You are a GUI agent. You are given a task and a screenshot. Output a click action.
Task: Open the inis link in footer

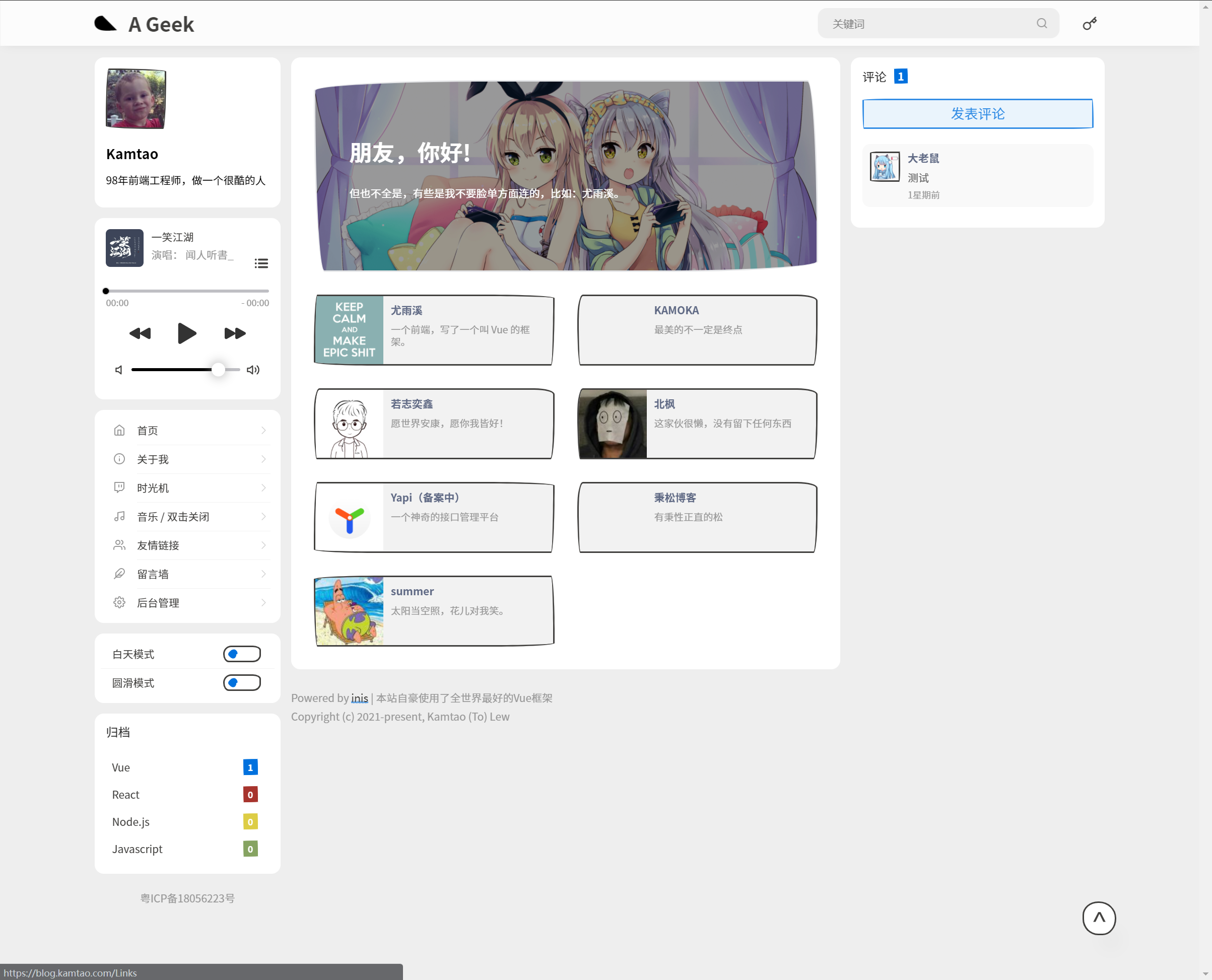click(x=359, y=698)
